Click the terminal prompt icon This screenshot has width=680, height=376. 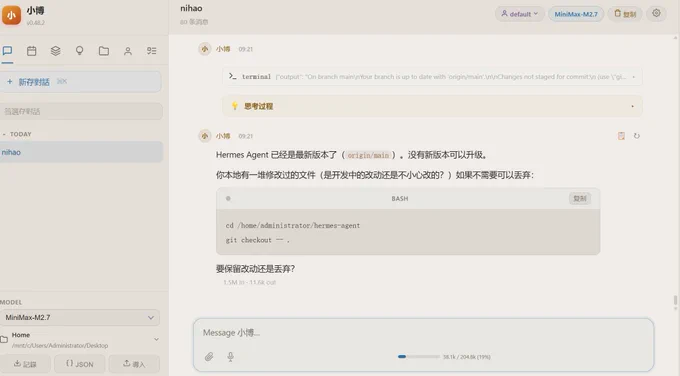(x=232, y=76)
